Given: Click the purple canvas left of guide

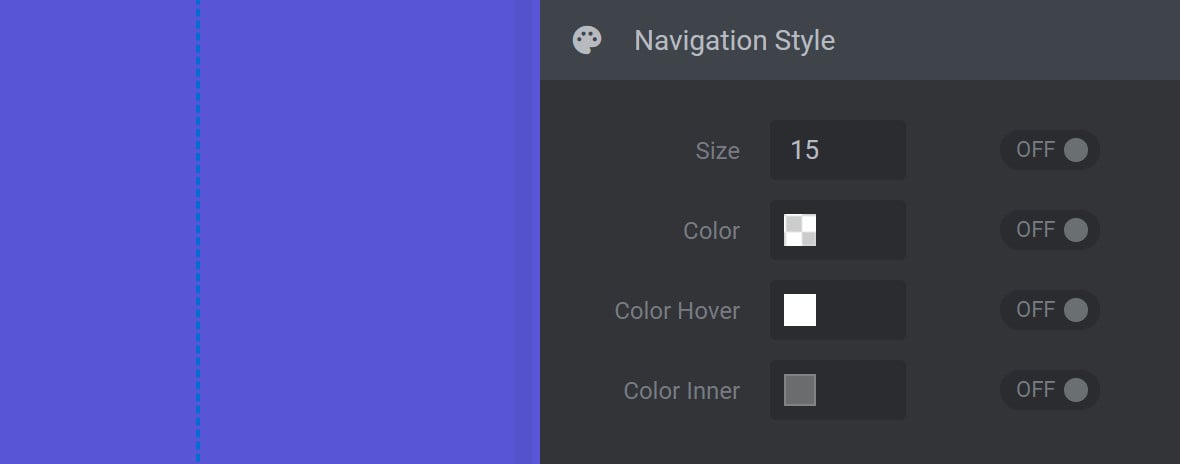Looking at the screenshot, I should click(98, 232).
